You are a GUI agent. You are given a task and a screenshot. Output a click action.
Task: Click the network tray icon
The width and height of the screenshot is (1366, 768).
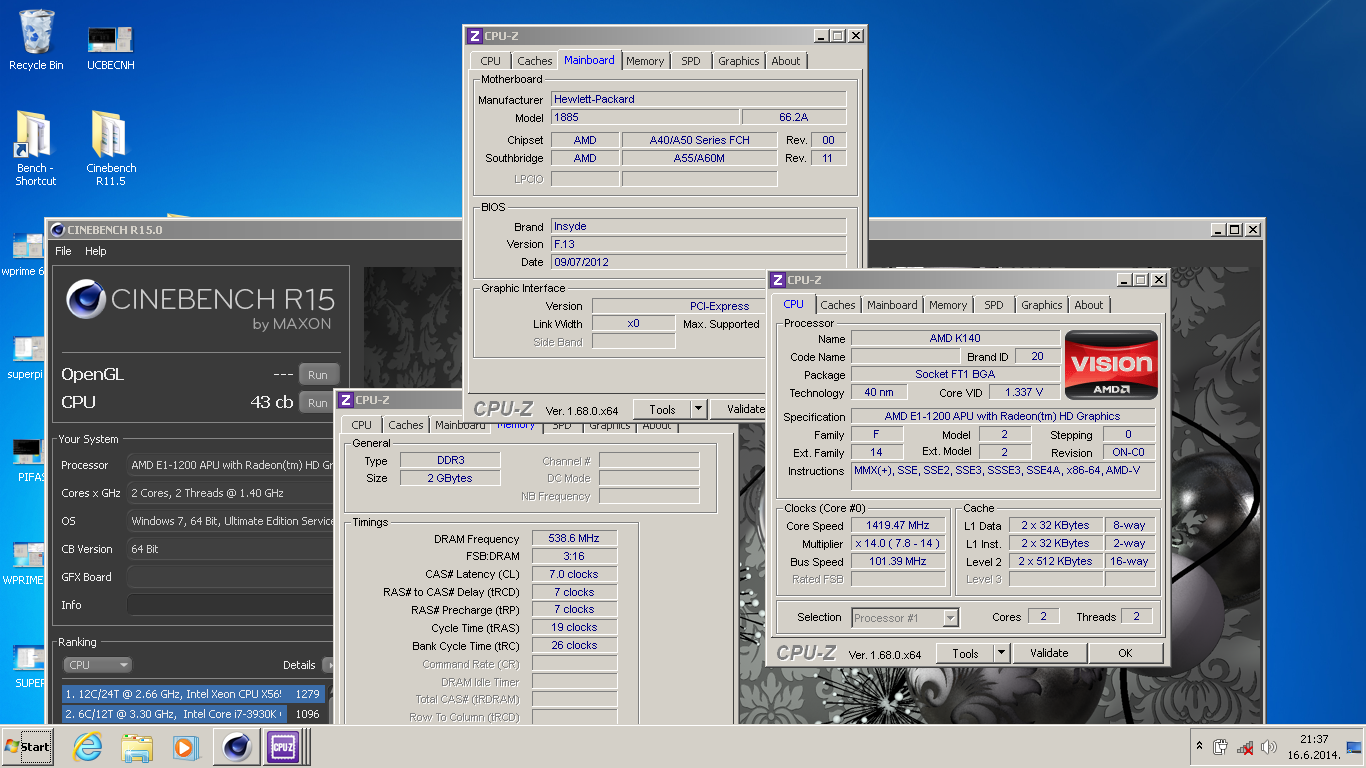pyautogui.click(x=1245, y=747)
